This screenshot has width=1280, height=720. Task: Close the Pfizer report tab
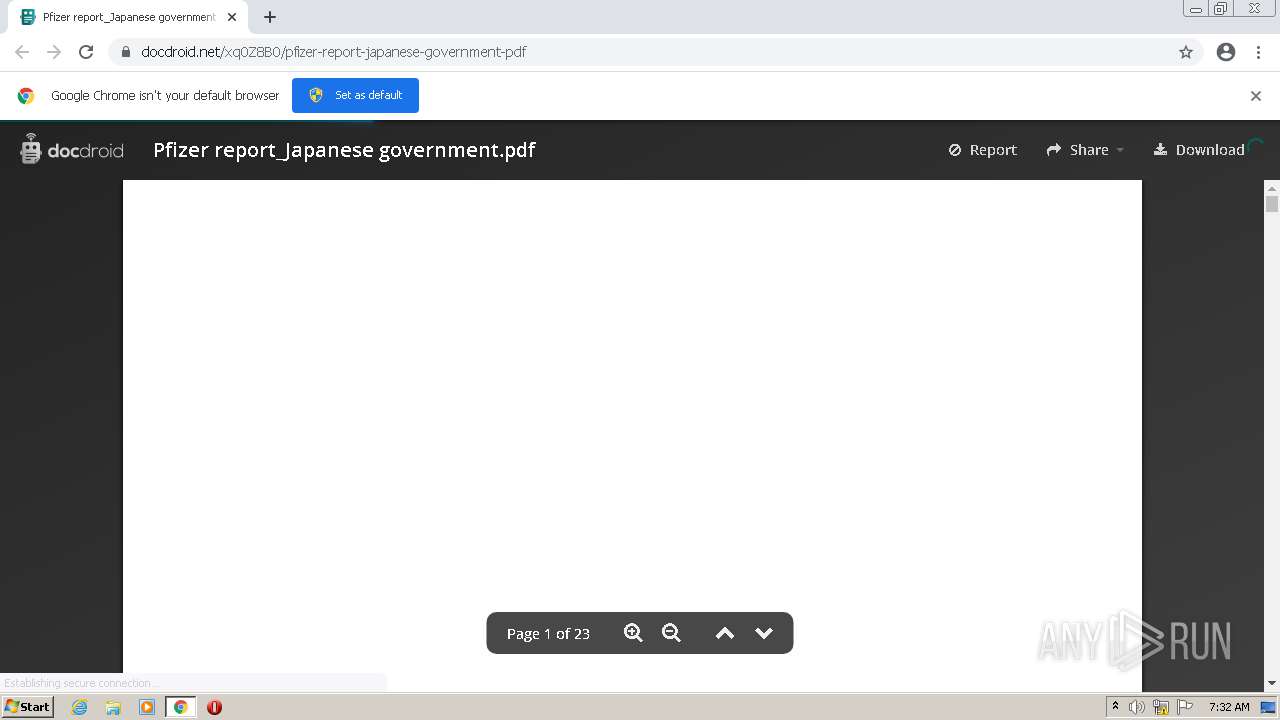click(232, 17)
